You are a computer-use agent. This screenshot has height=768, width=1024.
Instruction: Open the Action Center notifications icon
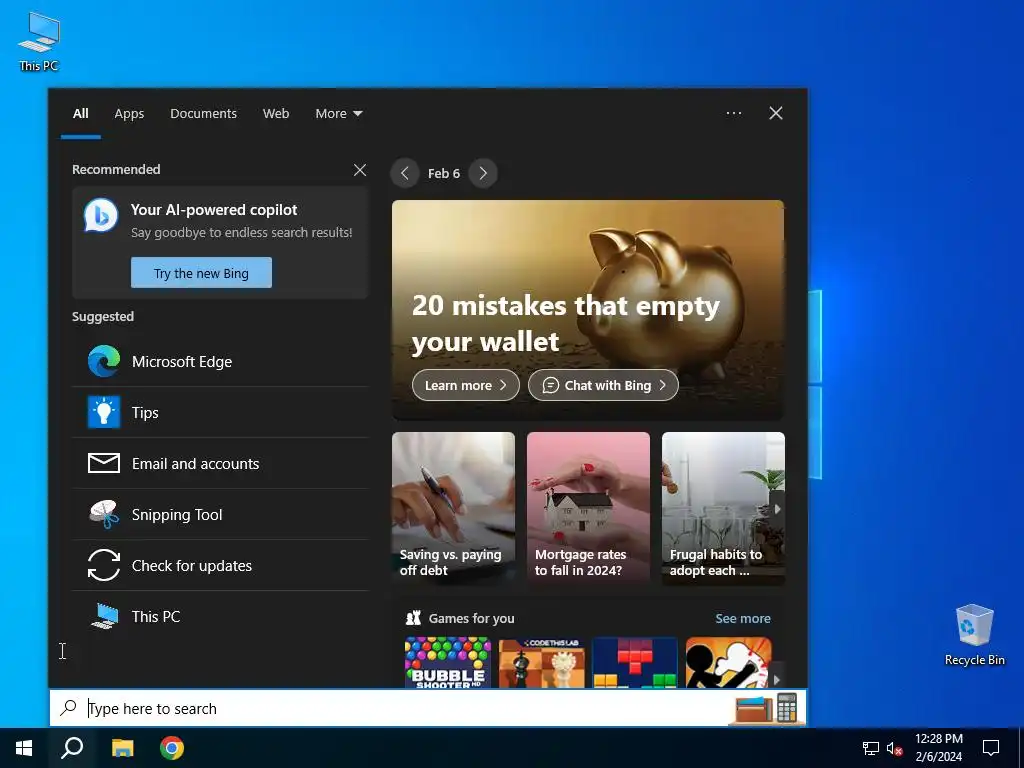[x=991, y=748]
